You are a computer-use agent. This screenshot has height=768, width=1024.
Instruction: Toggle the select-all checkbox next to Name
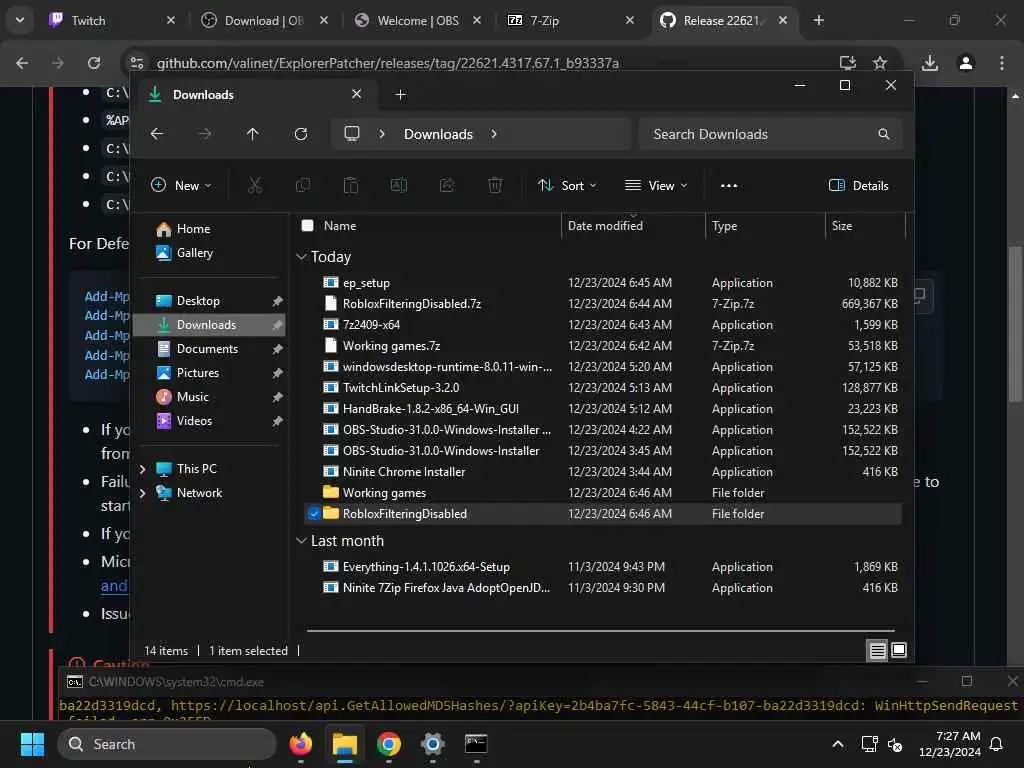click(x=308, y=225)
